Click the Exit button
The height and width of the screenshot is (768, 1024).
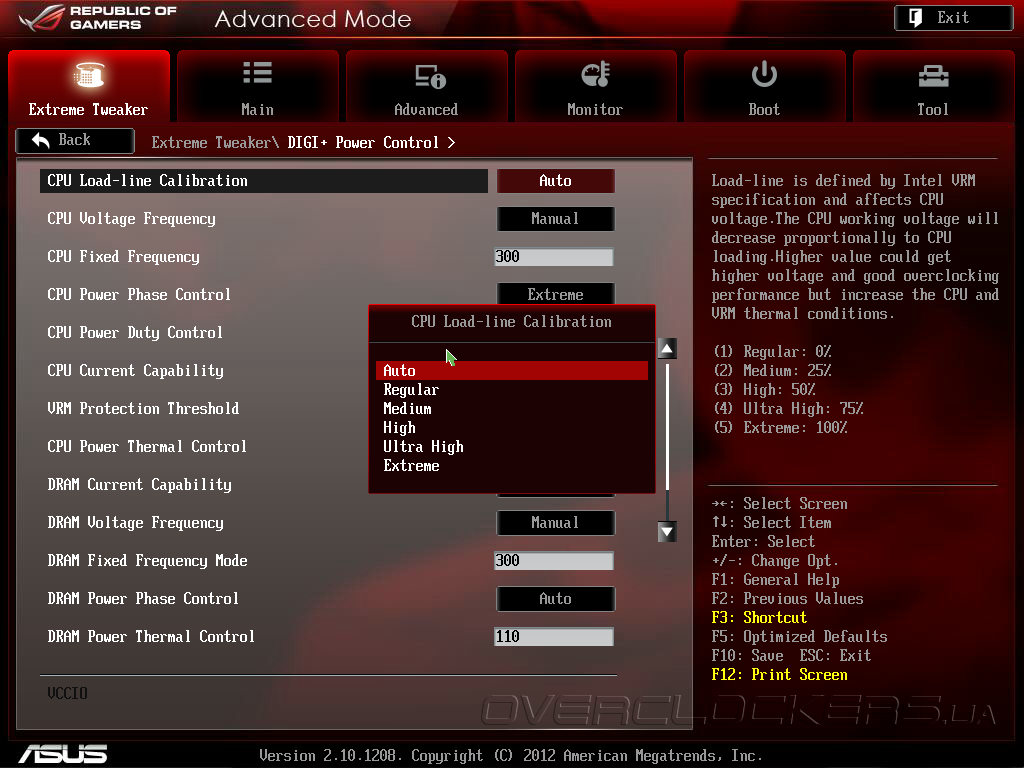pos(953,18)
